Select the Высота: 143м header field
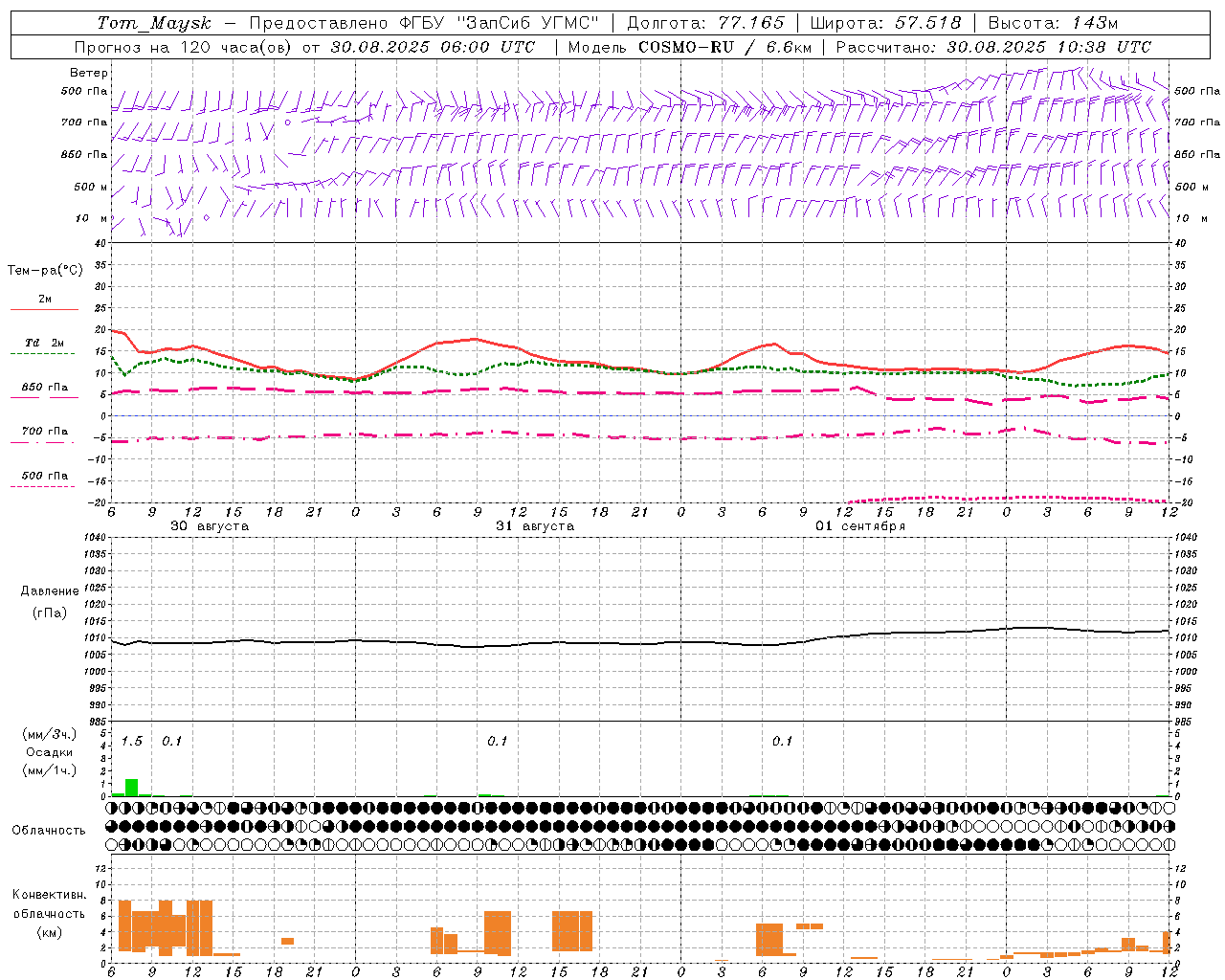Image resolution: width=1225 pixels, height=980 pixels. click(x=1054, y=23)
